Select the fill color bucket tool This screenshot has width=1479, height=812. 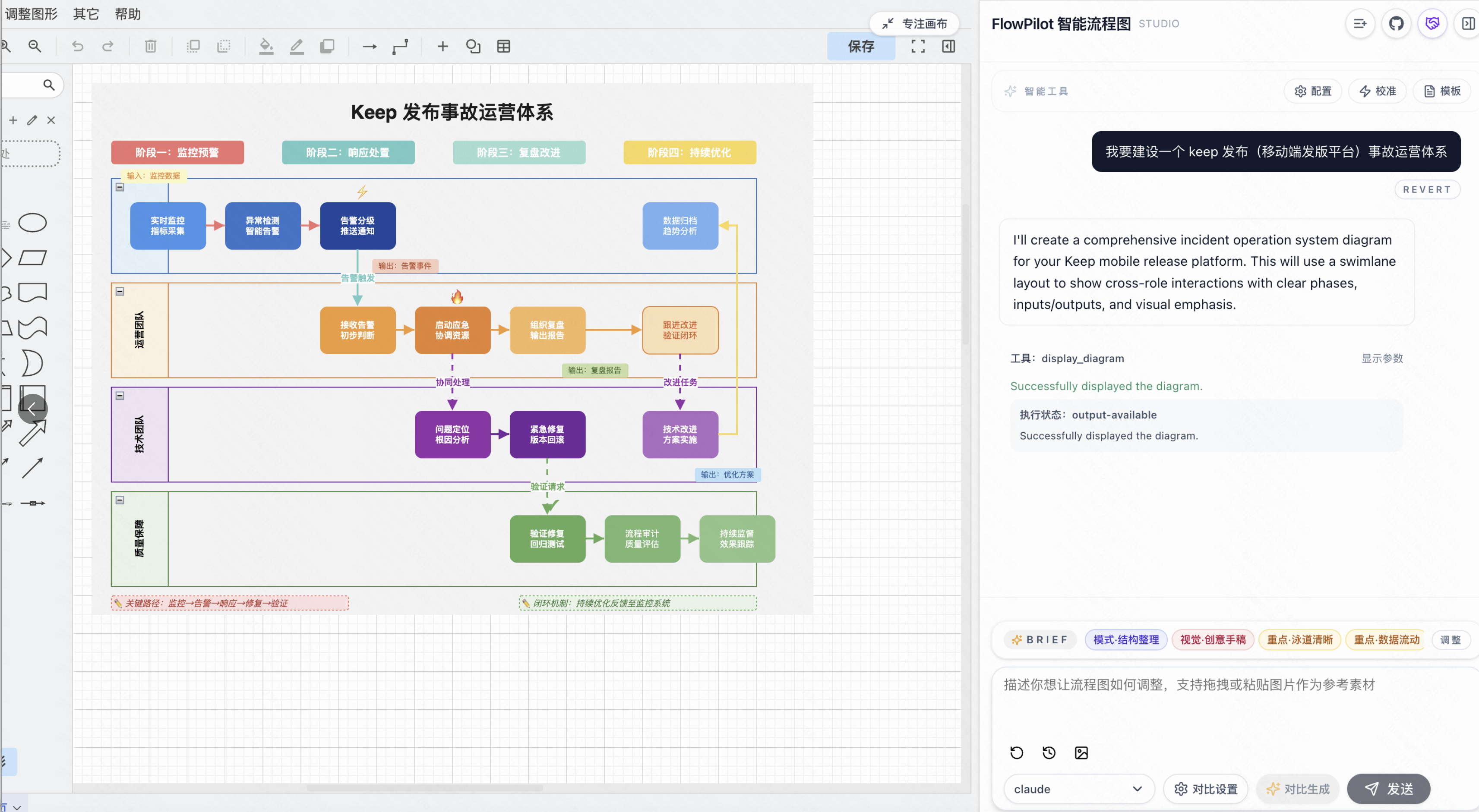click(266, 46)
